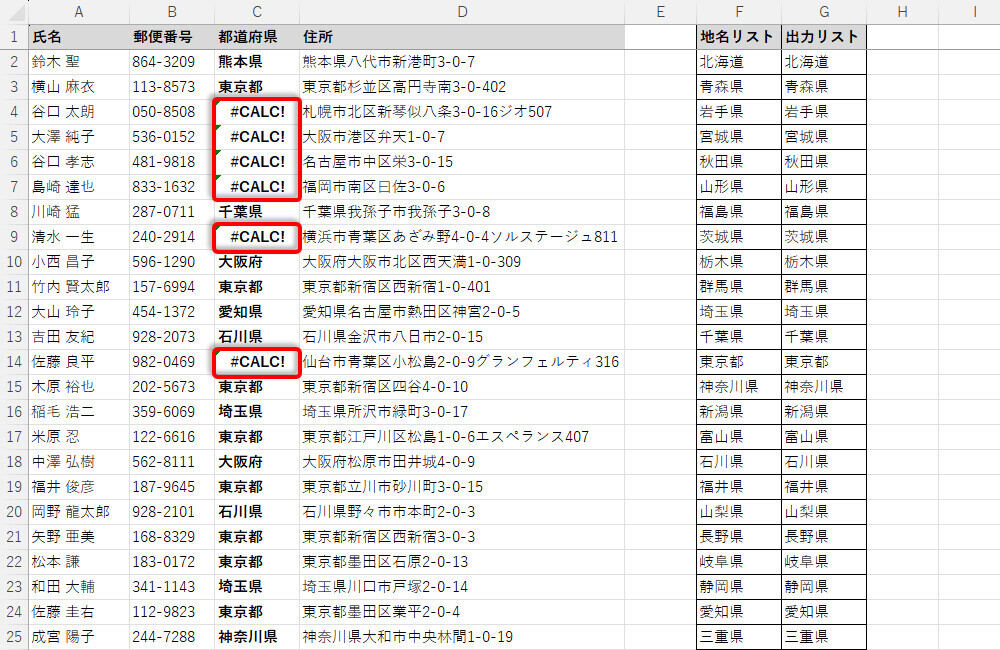This screenshot has width=1000, height=650.
Task: Click the #CALC! error cell in row 9
Action: click(256, 237)
